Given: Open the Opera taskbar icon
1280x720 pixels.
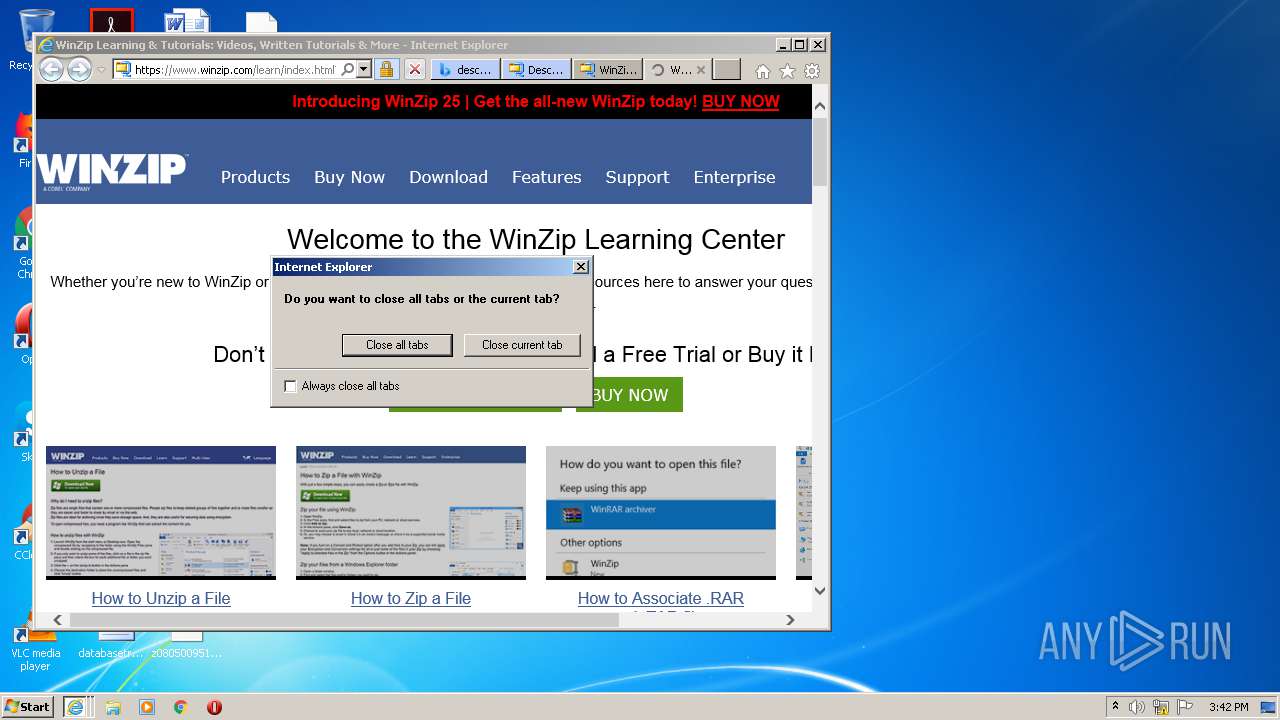Looking at the screenshot, I should coord(214,707).
